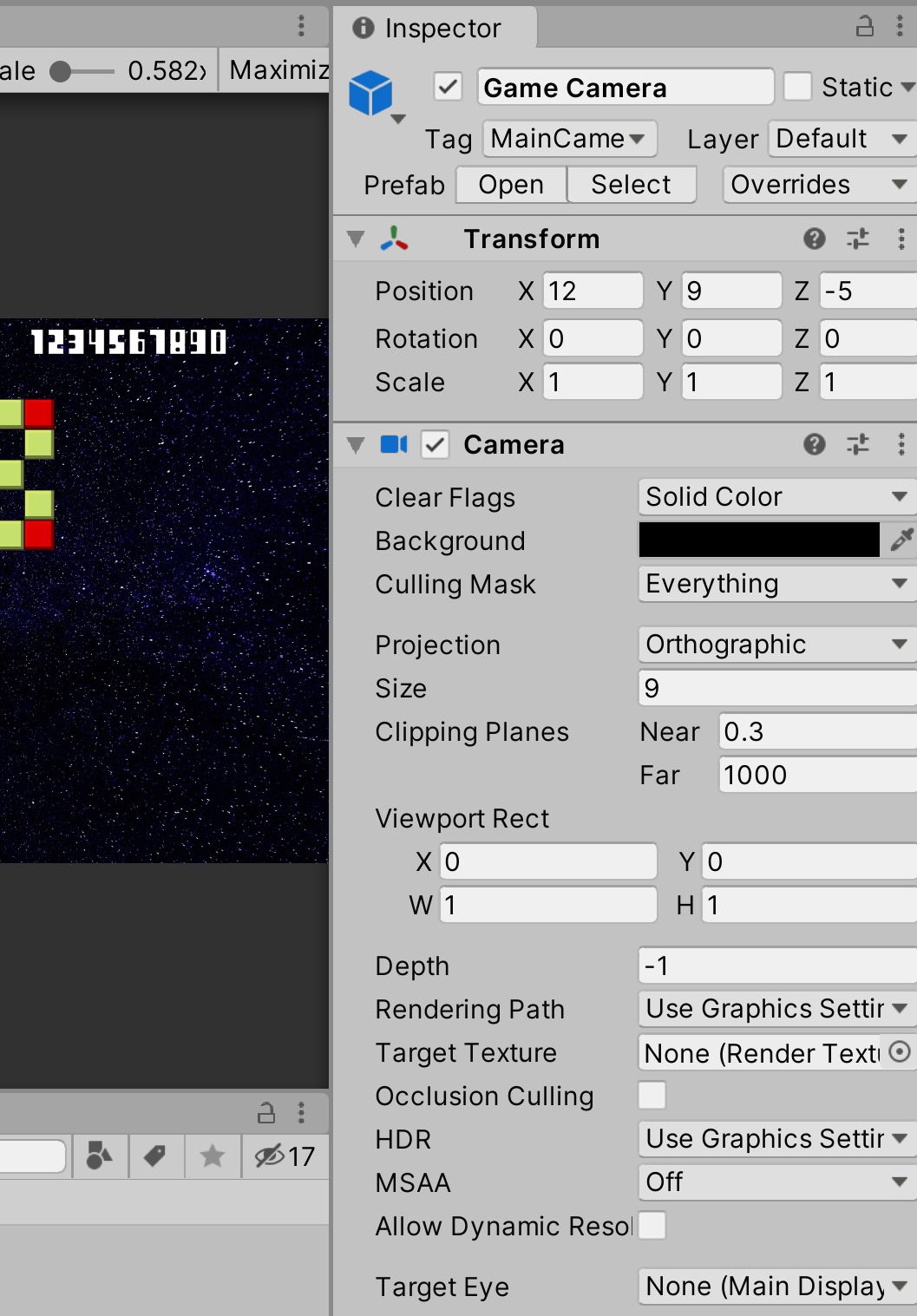
Task: Open the Culling Mask dropdown
Action: [x=777, y=583]
